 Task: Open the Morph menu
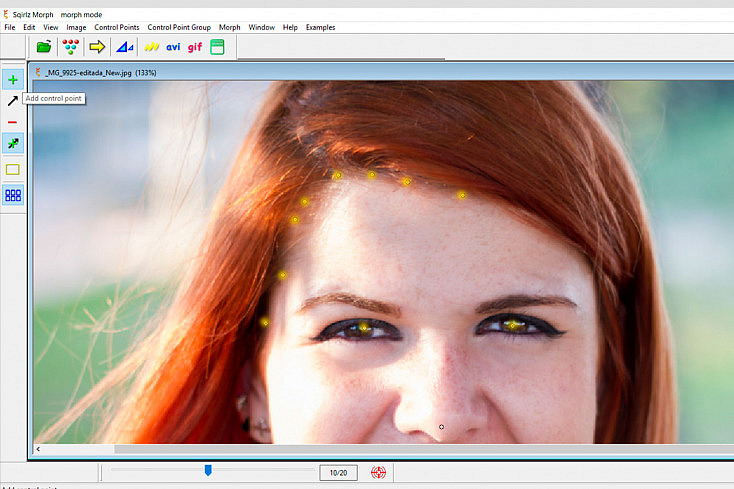click(229, 27)
